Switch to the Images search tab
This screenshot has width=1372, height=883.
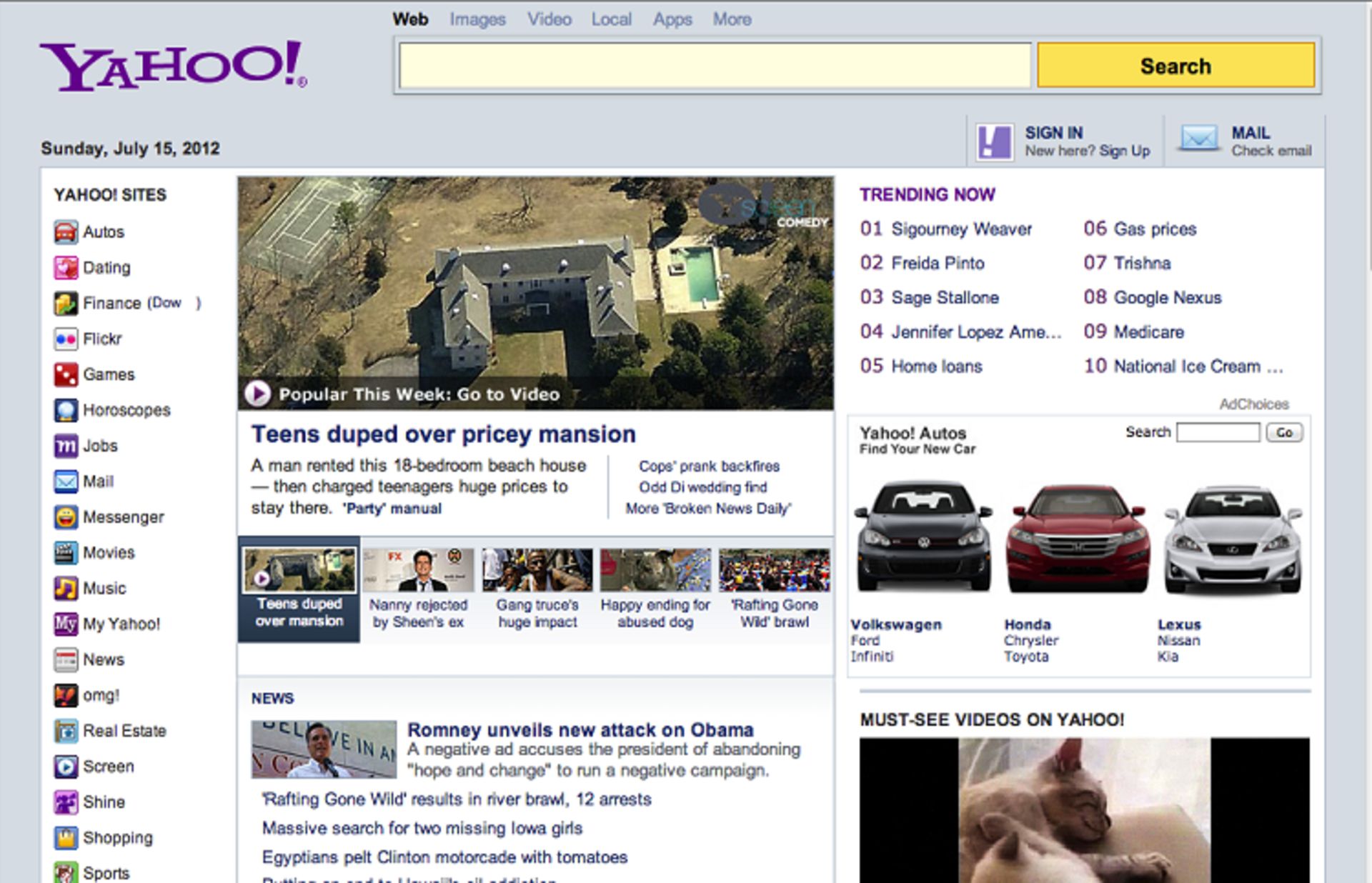click(x=477, y=19)
